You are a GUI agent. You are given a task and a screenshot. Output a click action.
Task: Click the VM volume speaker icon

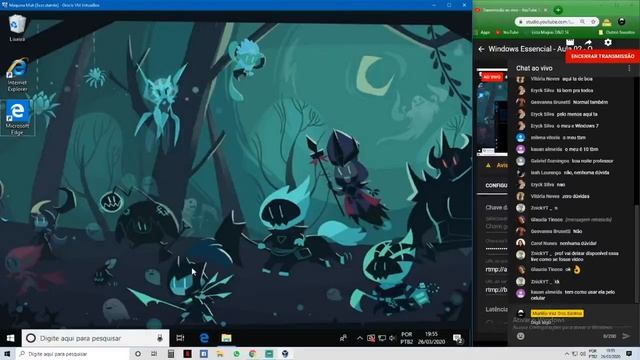[x=392, y=338]
